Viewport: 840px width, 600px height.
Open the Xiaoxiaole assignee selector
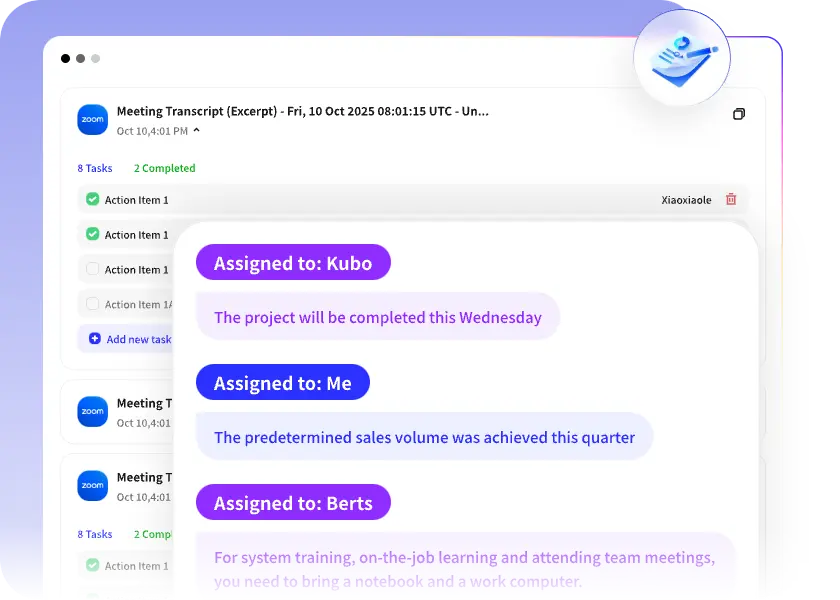tap(686, 200)
